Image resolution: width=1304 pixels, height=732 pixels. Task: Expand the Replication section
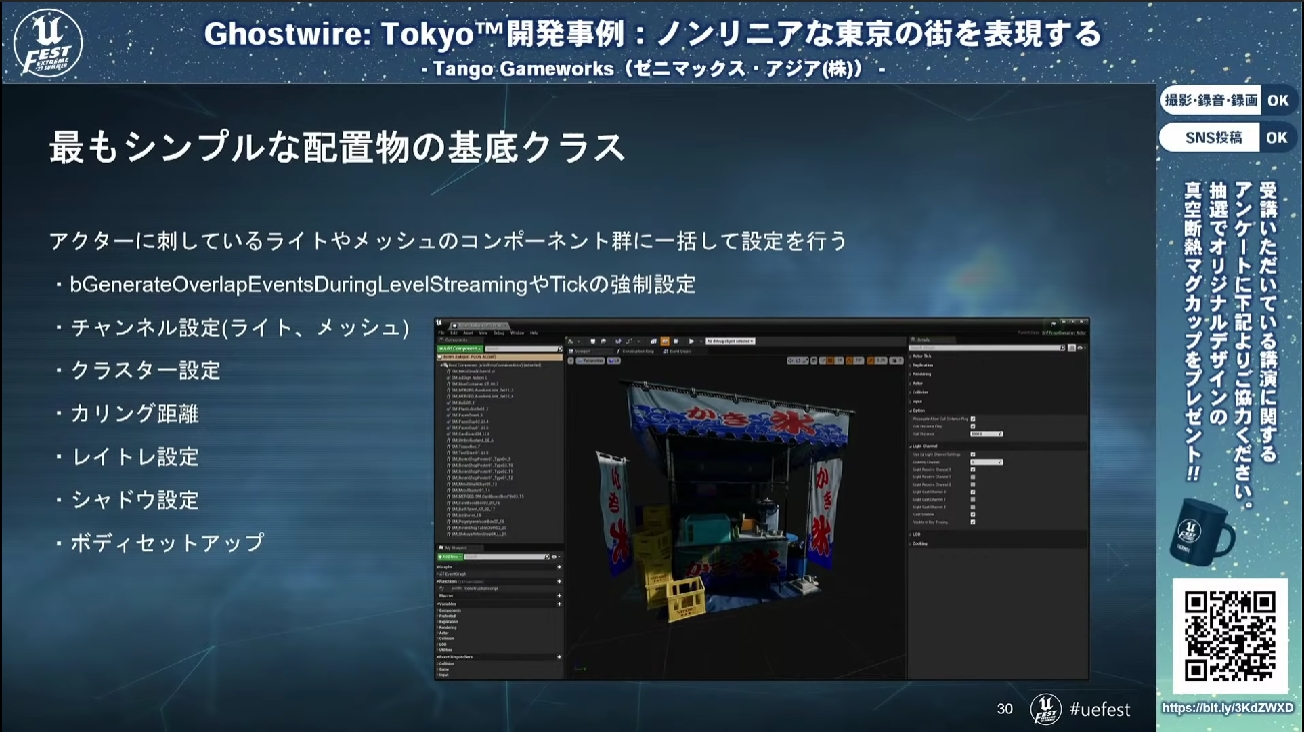922,365
